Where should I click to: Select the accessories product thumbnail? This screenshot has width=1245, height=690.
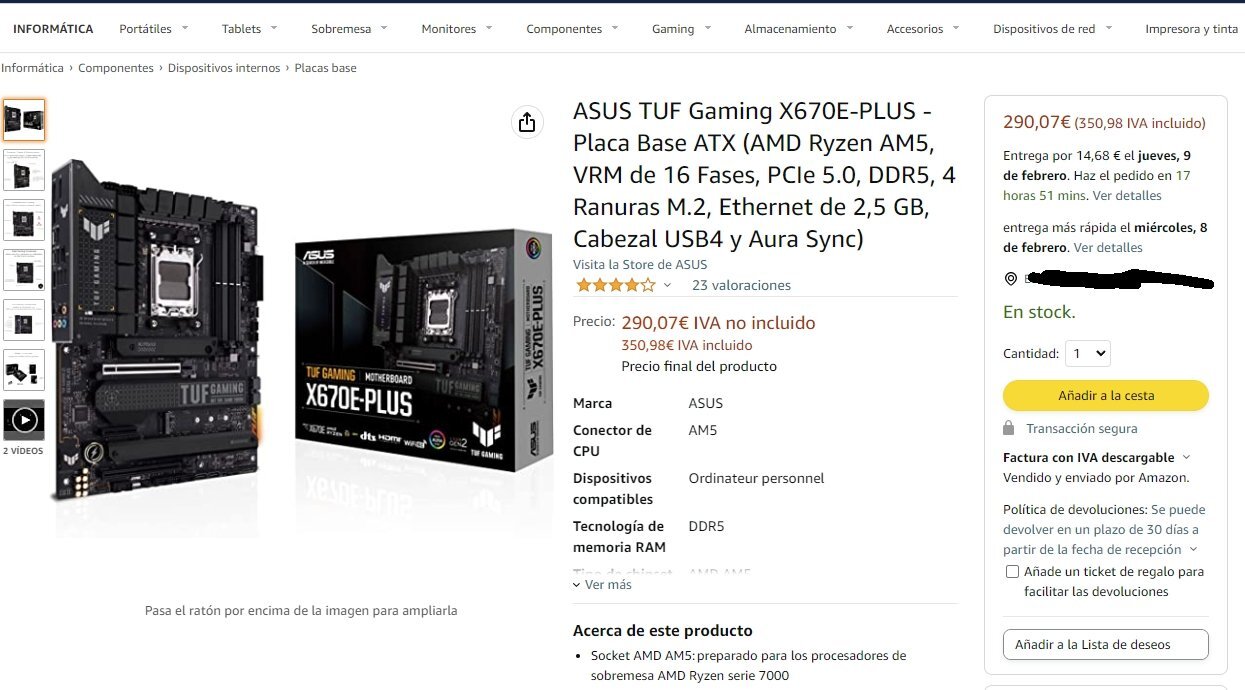click(24, 370)
